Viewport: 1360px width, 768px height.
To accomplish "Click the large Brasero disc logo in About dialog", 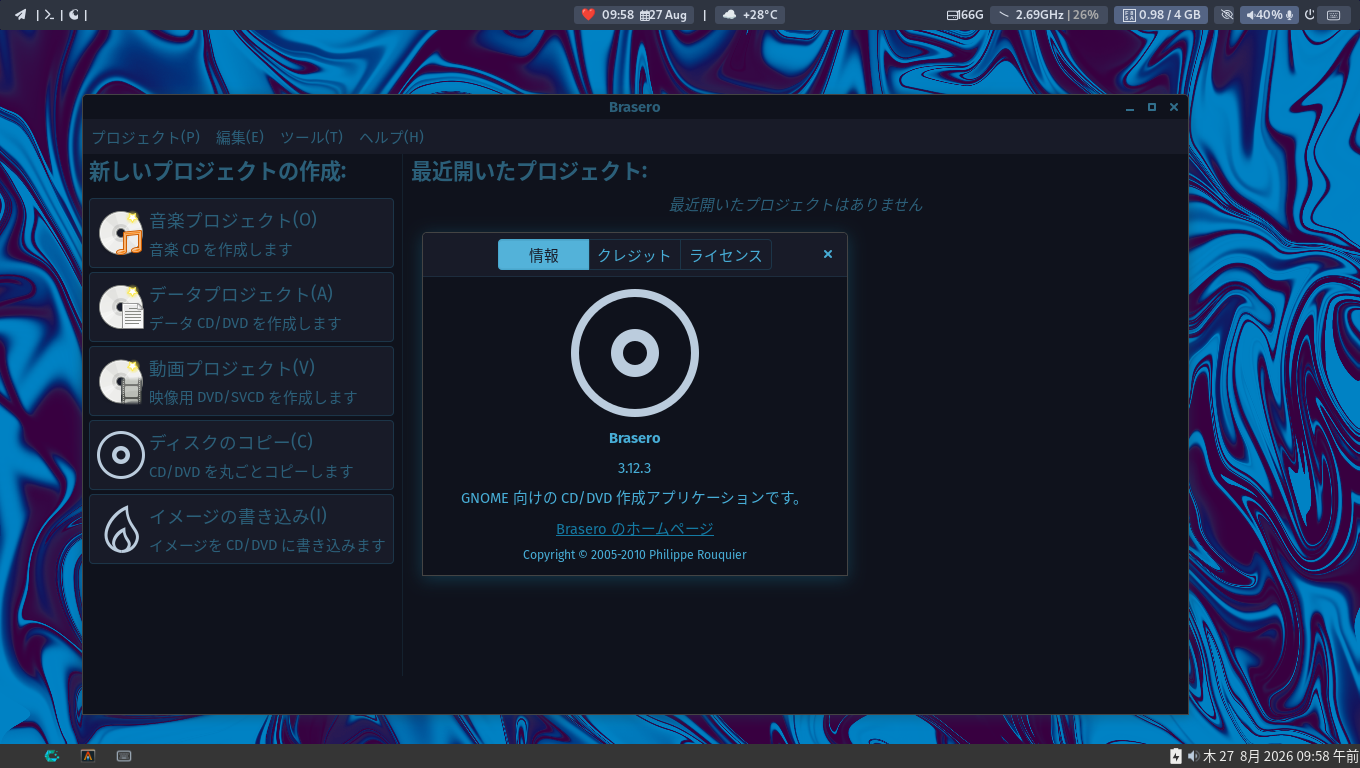I will (635, 353).
